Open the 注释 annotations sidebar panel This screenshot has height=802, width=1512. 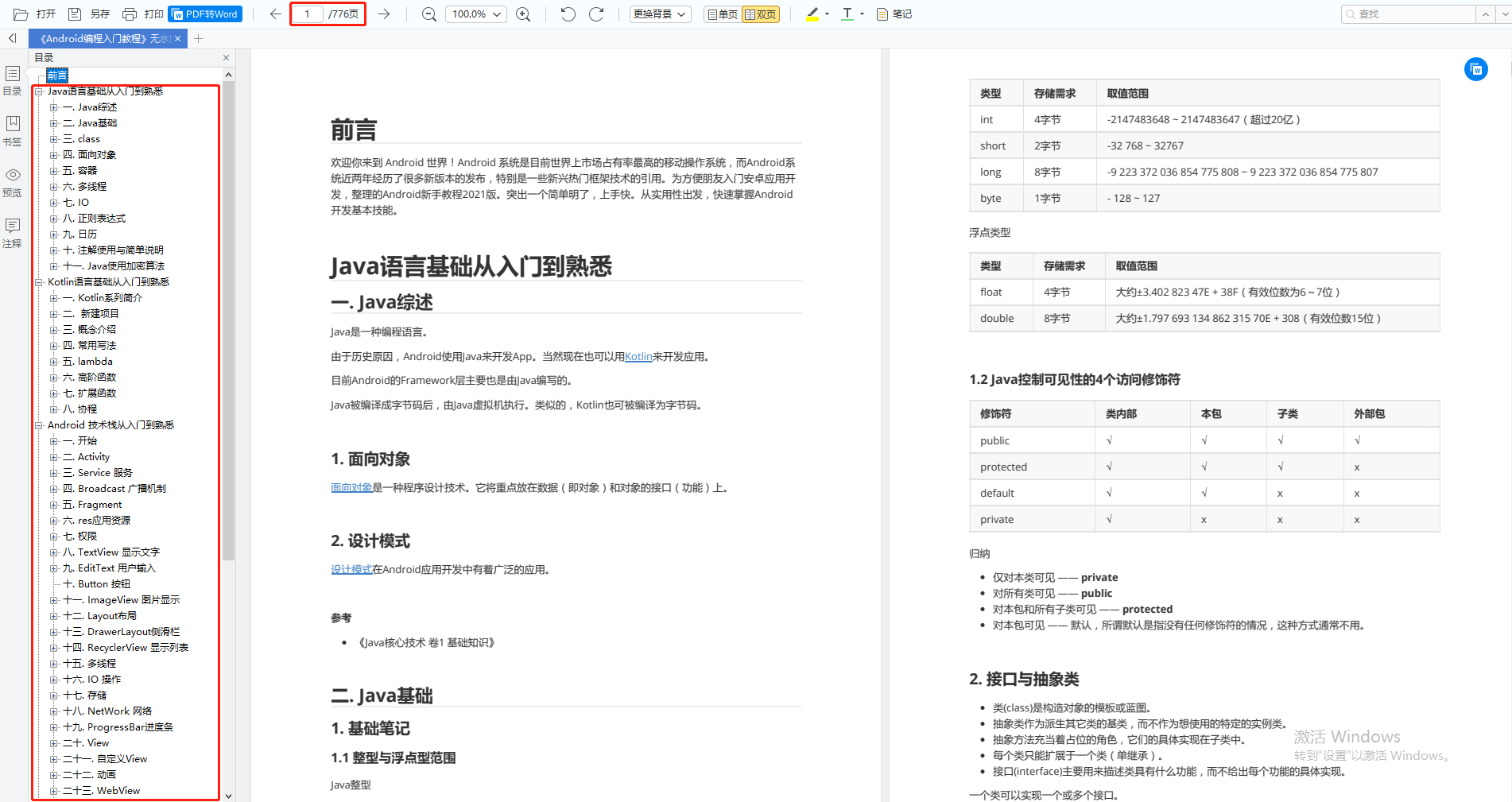(x=13, y=233)
